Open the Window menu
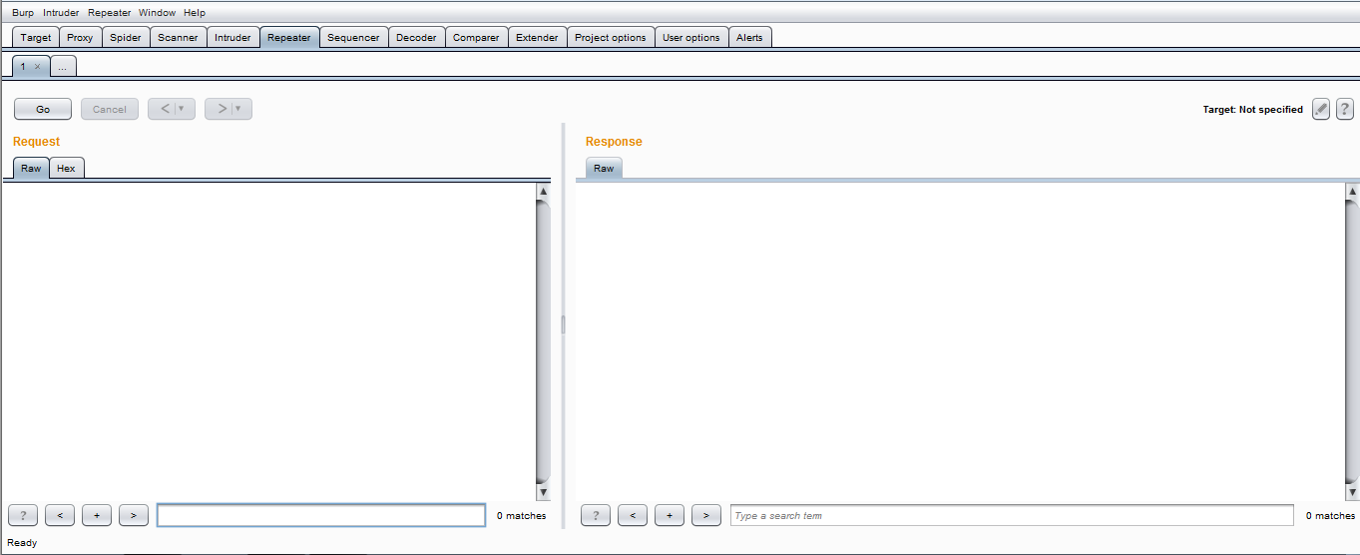Viewport: 1360px width, 555px height. [x=157, y=13]
